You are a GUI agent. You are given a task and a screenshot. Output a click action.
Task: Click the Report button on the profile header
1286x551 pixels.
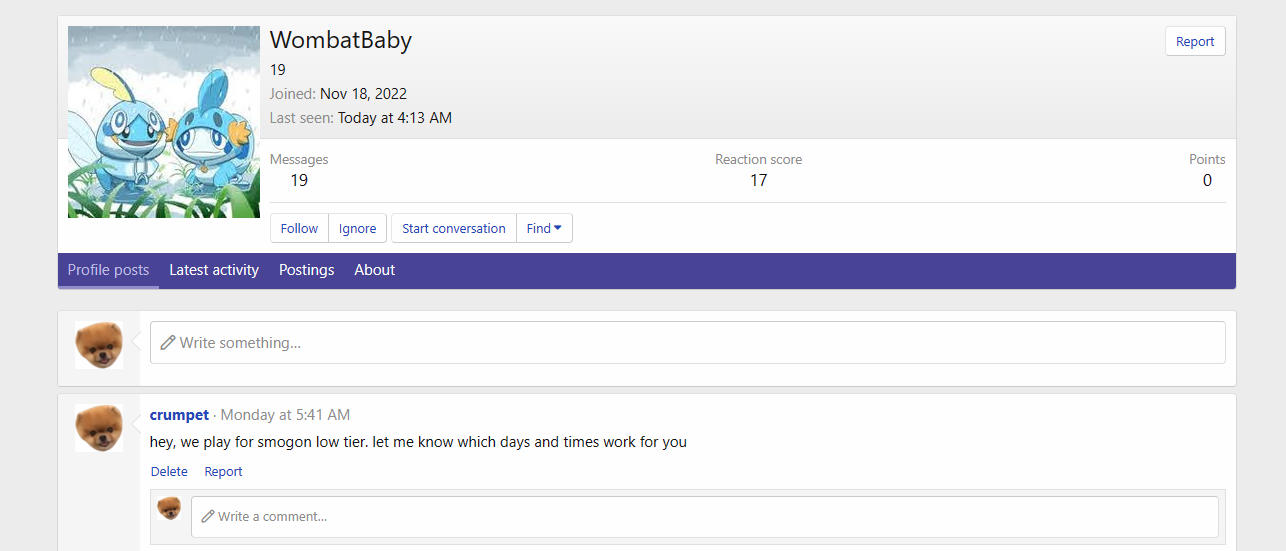[x=1194, y=42]
